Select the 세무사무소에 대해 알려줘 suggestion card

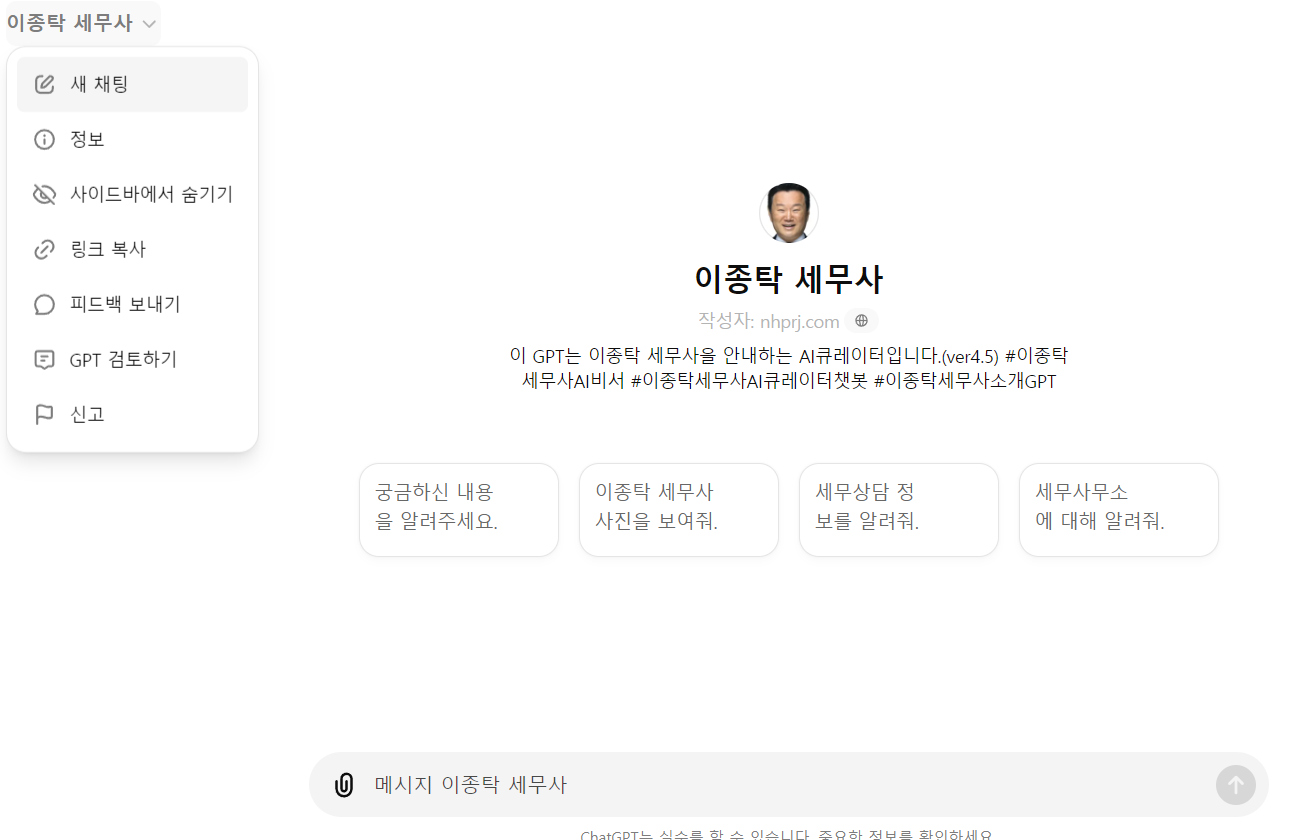[x=1119, y=510]
